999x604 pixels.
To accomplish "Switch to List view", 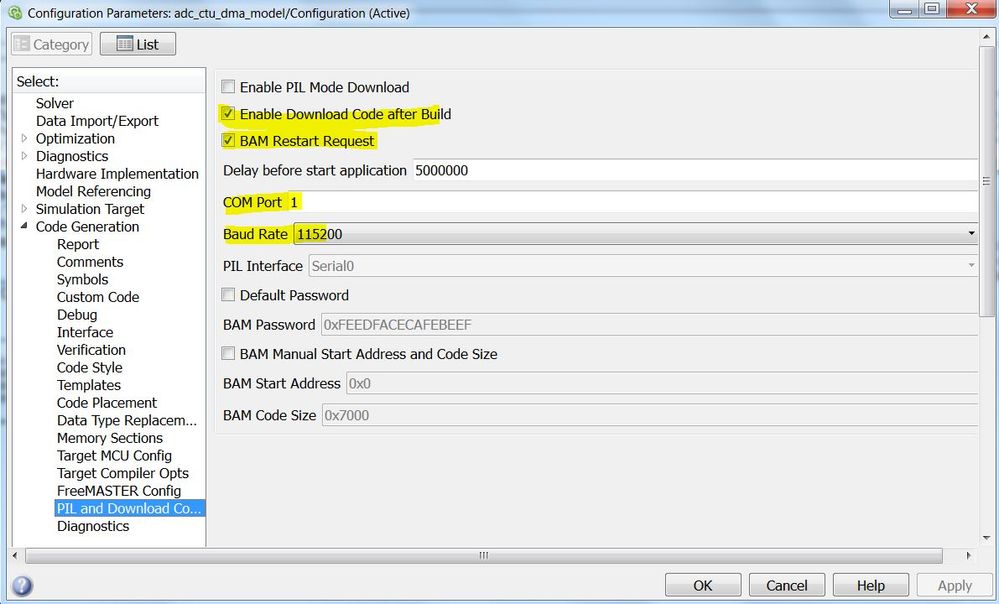I will [x=138, y=44].
